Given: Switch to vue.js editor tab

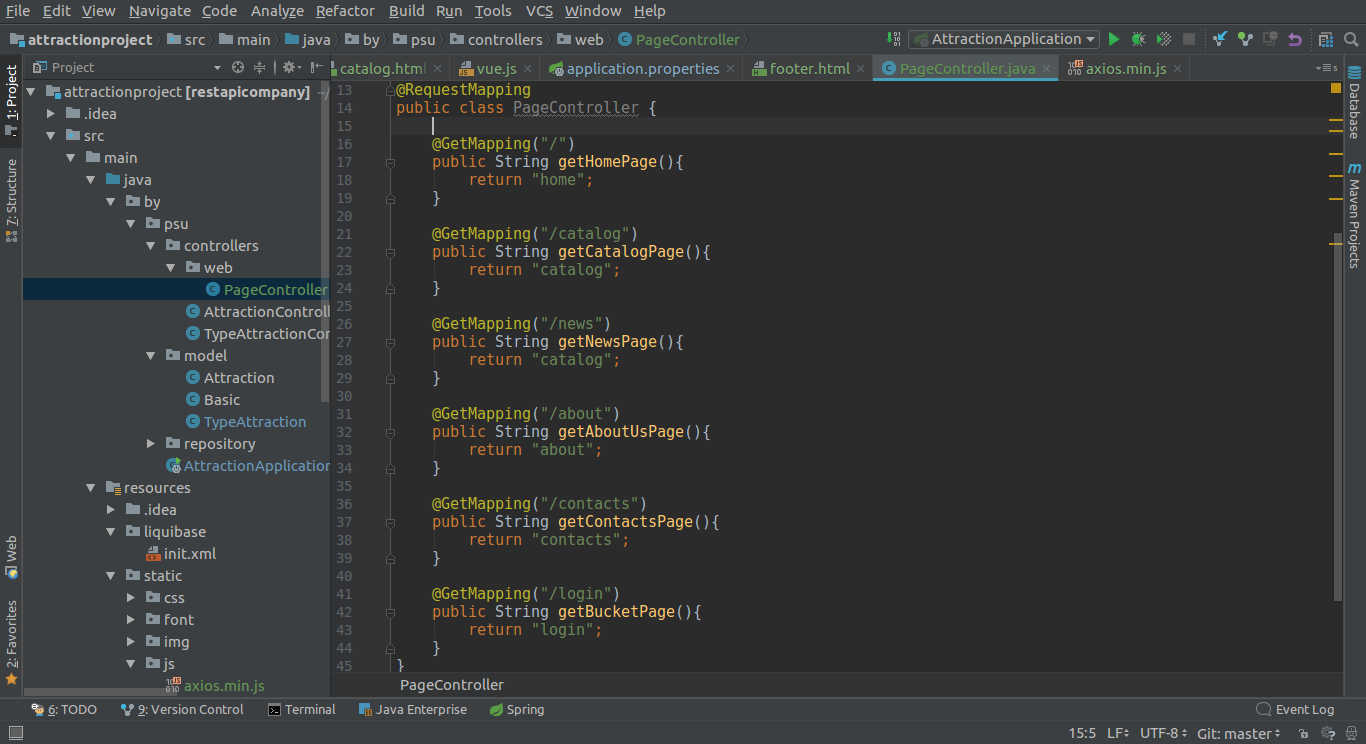Looking at the screenshot, I should pyautogui.click(x=496, y=69).
